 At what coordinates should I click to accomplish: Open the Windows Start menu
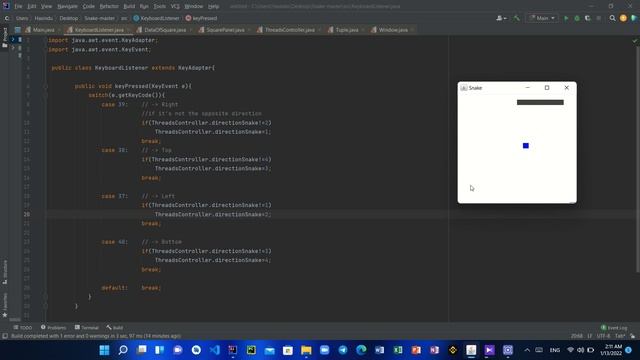click(104, 350)
